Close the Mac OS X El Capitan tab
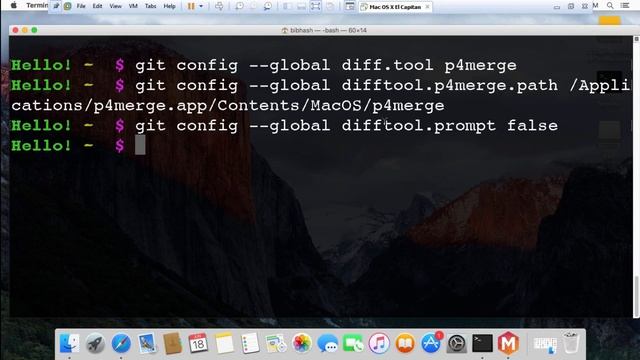The width and height of the screenshot is (640, 360). (427, 7)
